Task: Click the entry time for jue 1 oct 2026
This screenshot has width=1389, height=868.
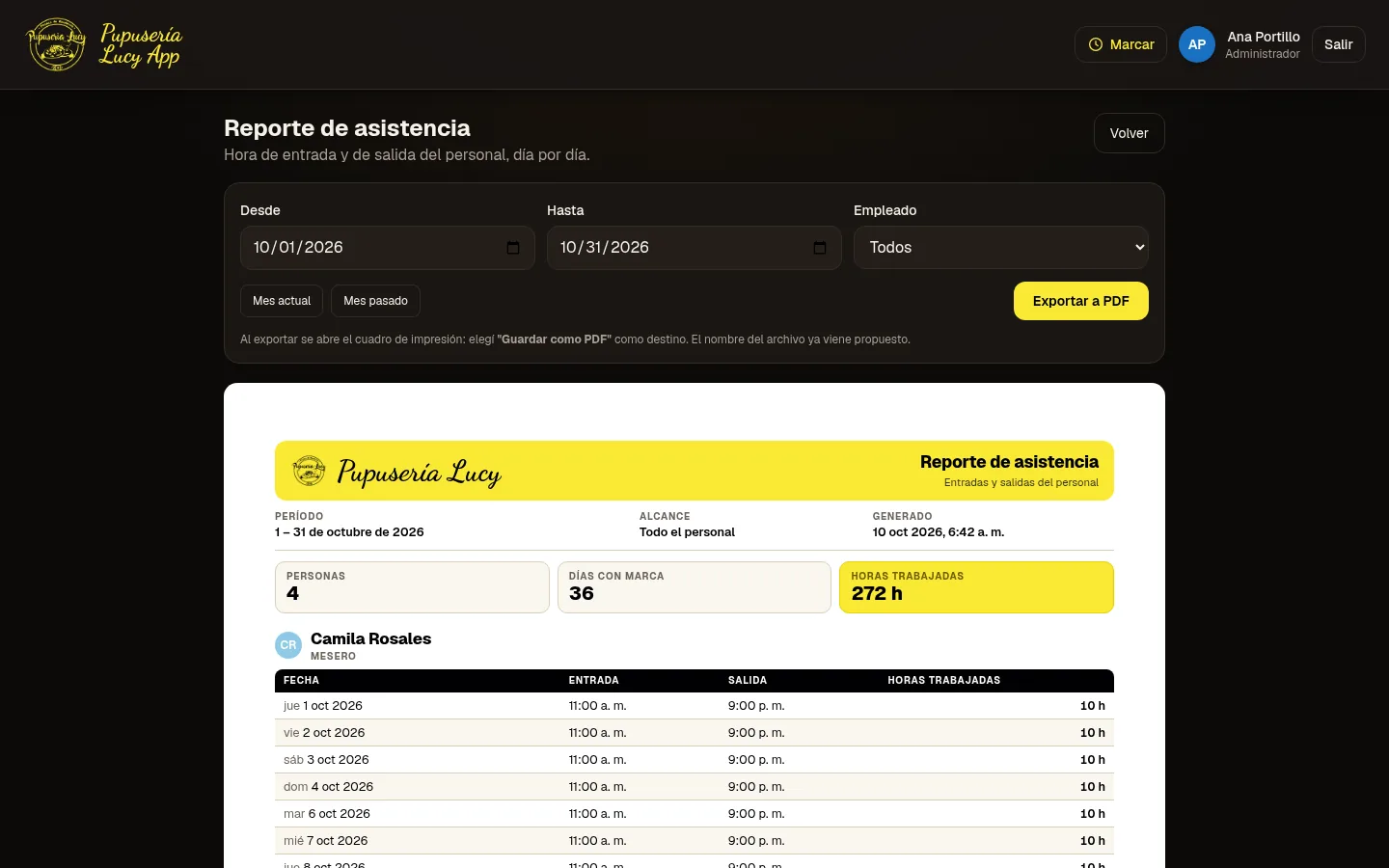Action: tap(597, 706)
